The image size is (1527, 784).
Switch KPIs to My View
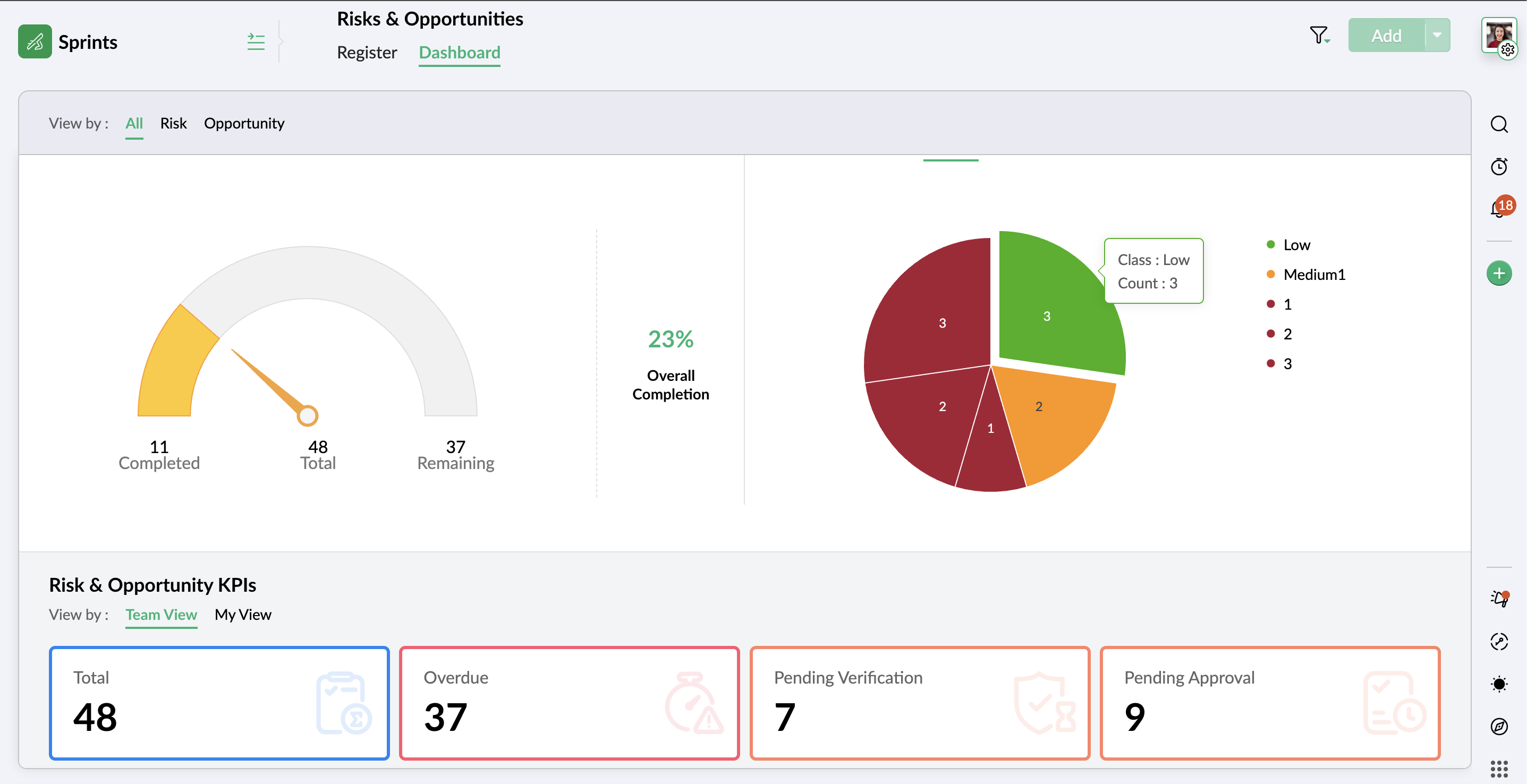(x=242, y=615)
